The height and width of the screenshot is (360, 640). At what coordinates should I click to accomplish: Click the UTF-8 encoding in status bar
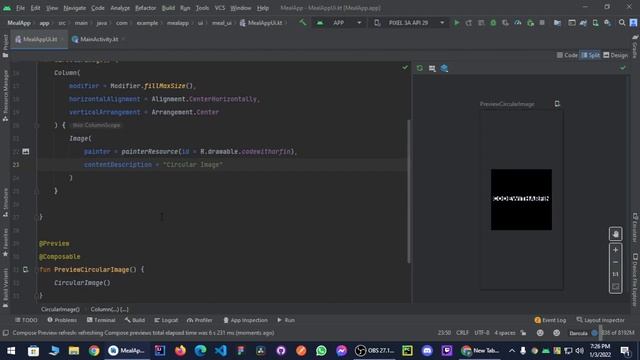click(x=482, y=333)
